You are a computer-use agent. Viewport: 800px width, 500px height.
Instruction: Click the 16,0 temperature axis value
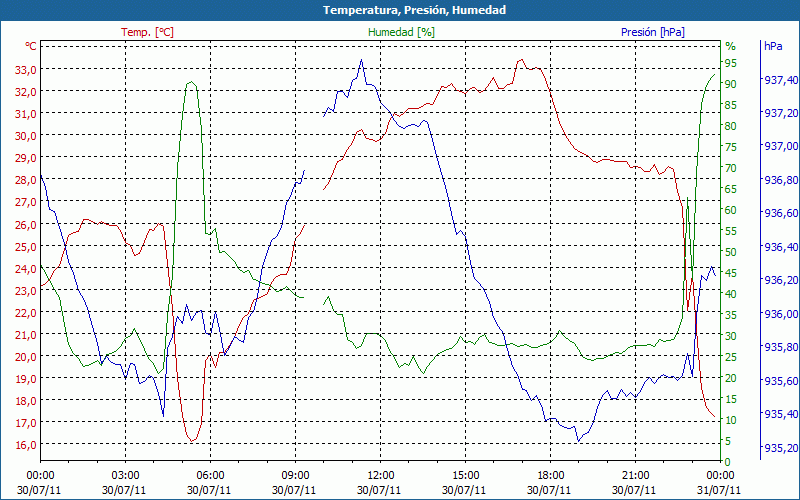[x=26, y=444]
